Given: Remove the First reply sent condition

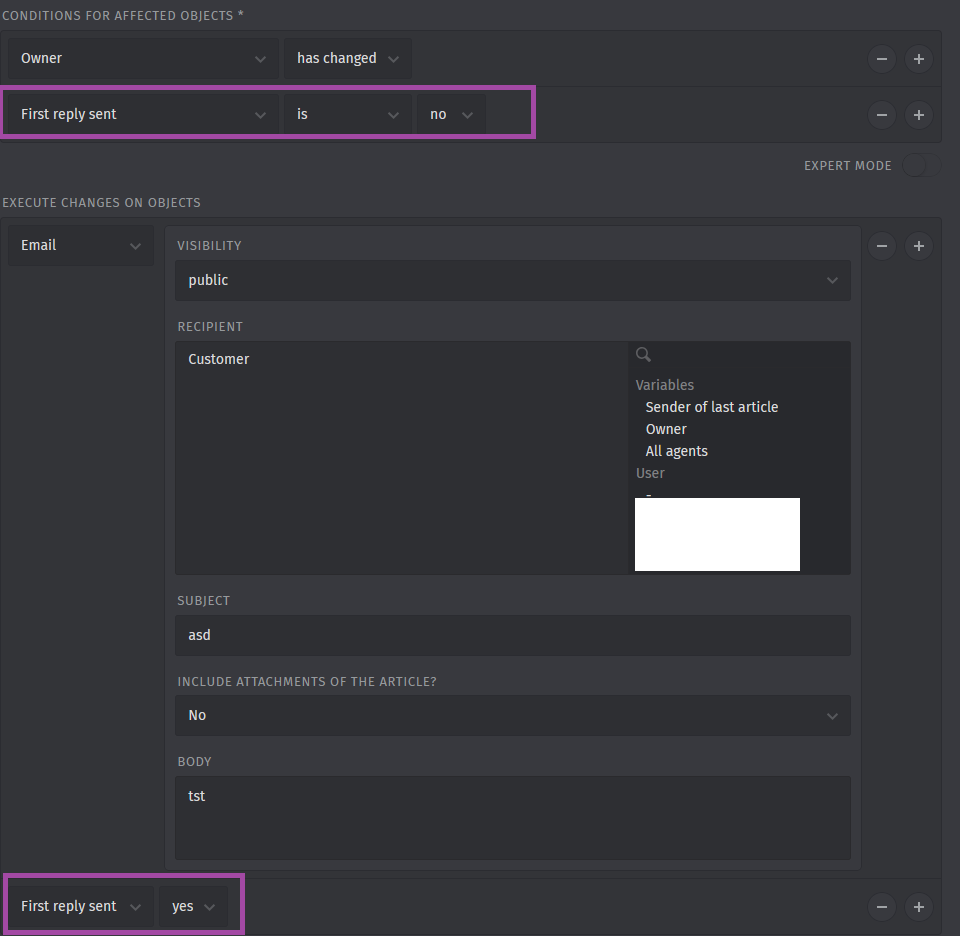Looking at the screenshot, I should [882, 115].
